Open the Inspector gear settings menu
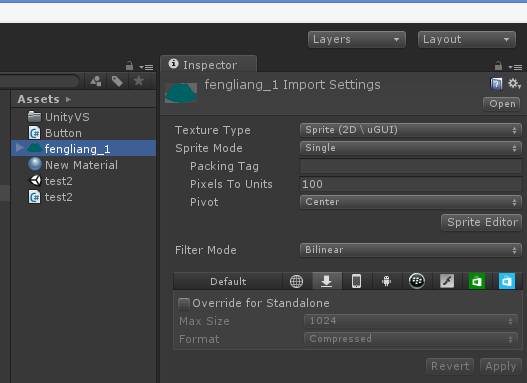Image resolution: width=527 pixels, height=383 pixels. [x=514, y=84]
